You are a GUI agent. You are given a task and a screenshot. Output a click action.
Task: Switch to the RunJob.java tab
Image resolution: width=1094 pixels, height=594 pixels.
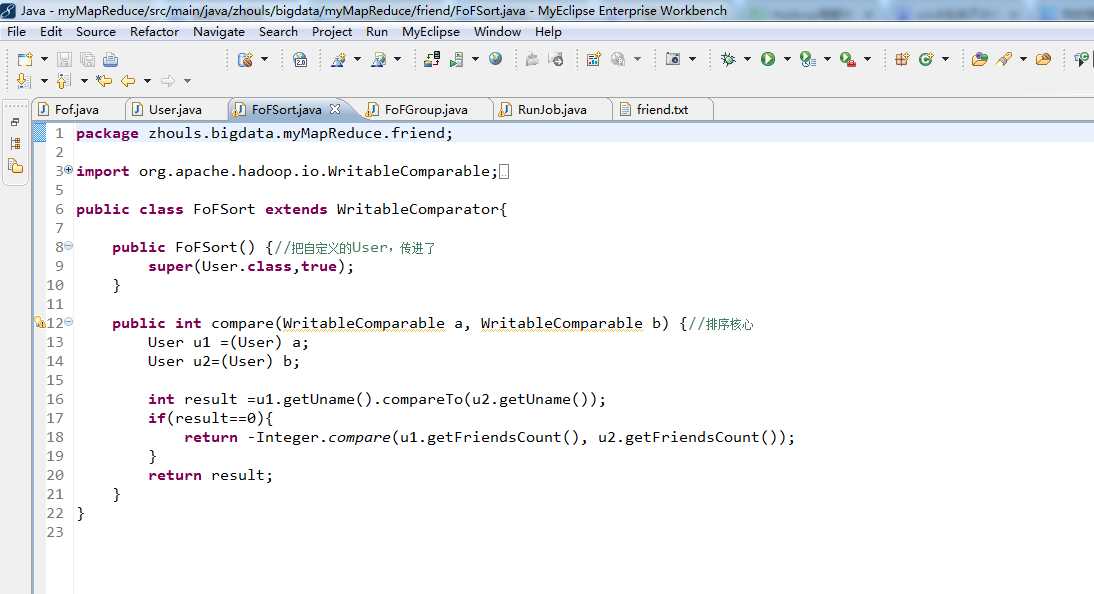[552, 110]
